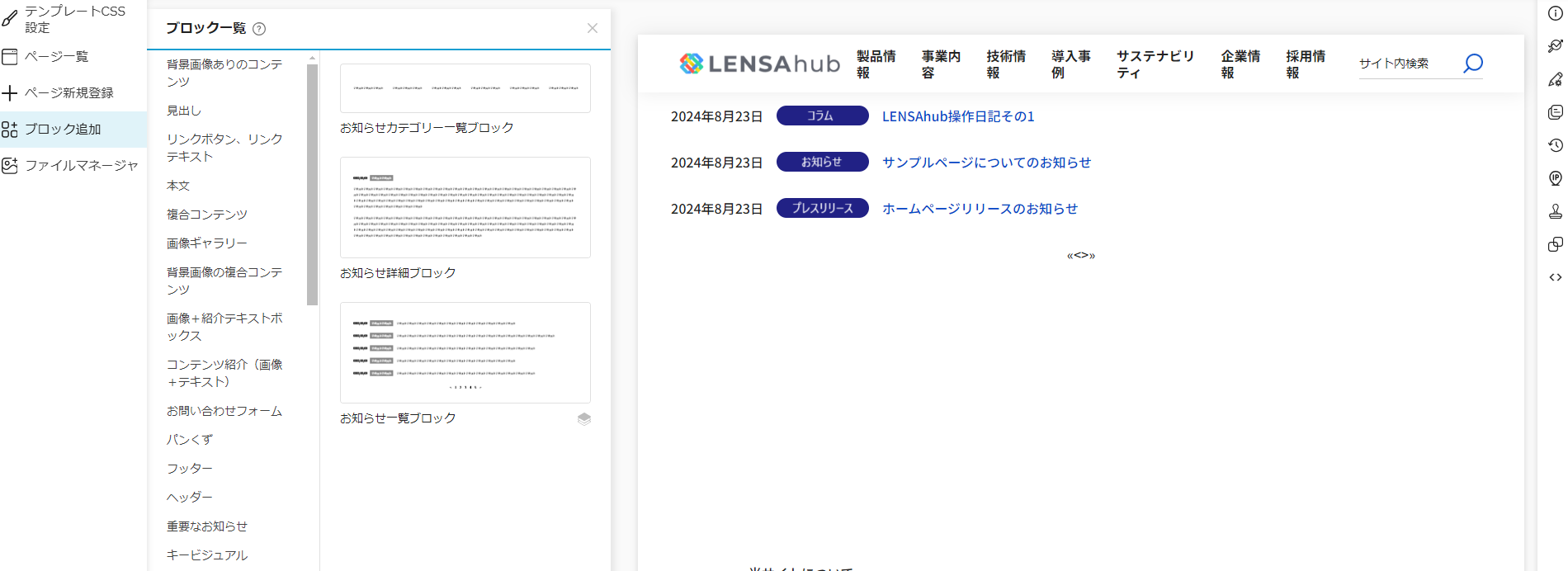
Task: Open the LENSAhub操作日記その1 link
Action: (958, 116)
